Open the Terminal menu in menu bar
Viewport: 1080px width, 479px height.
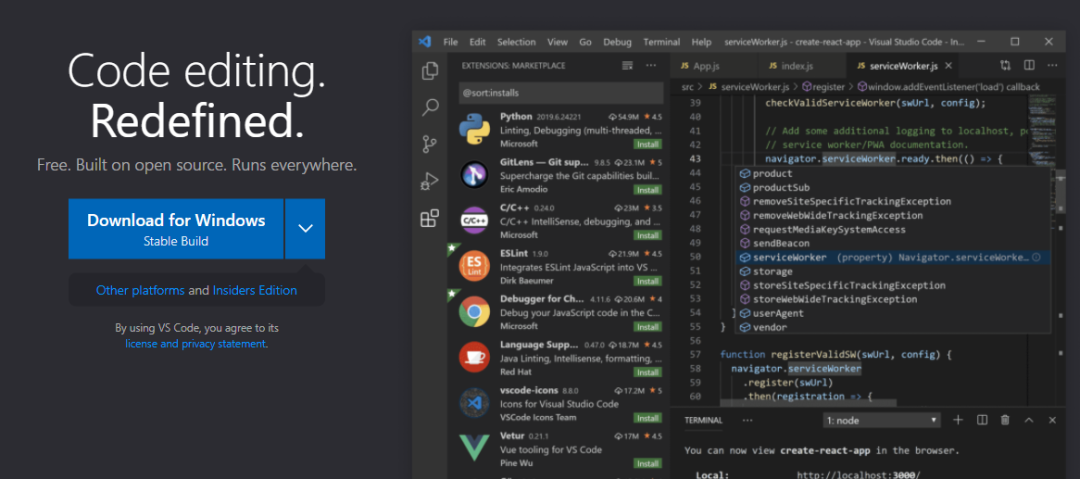point(661,42)
